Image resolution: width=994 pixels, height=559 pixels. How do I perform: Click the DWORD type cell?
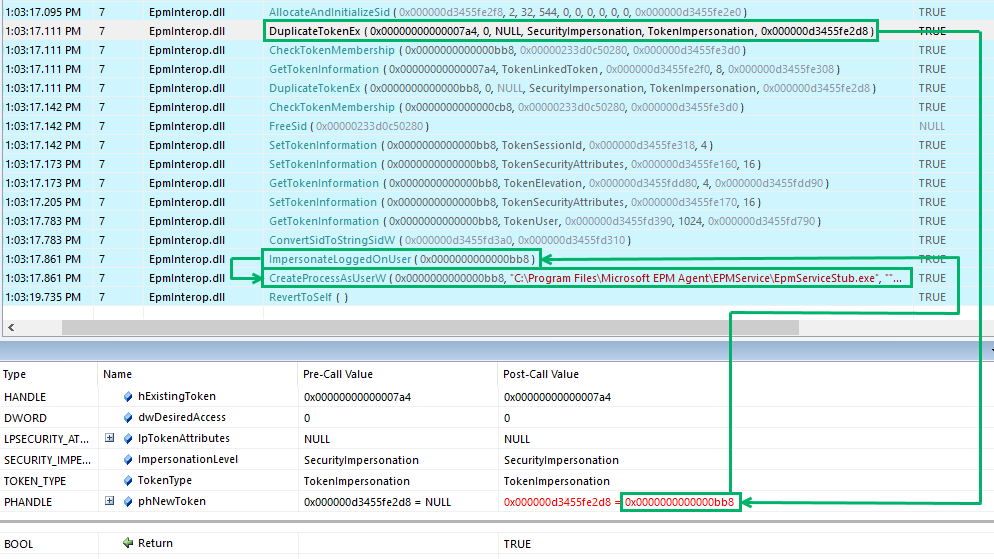25,418
